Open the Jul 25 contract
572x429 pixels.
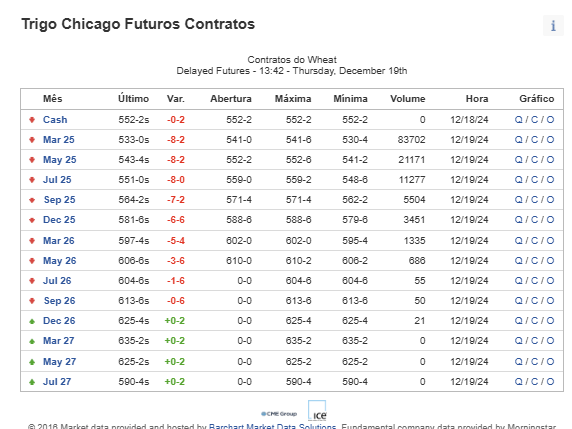click(57, 180)
